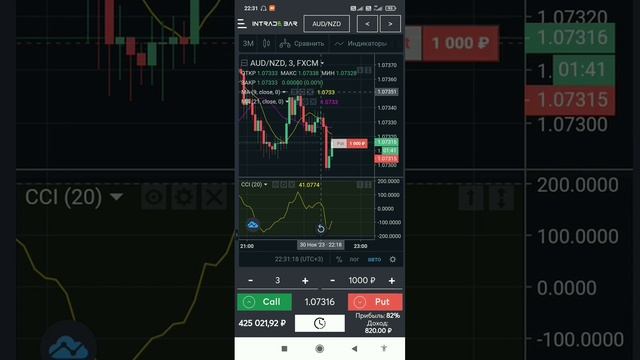The height and width of the screenshot is (360, 640).
Task: Expand the MA (21, close, 0) indicator dropdown
Action: [x=287, y=102]
